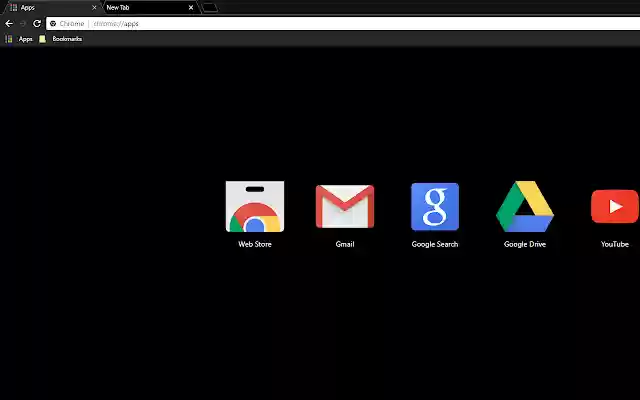Viewport: 640px width, 400px height.
Task: Open a new tab with the new-tab button
Action: (210, 7)
